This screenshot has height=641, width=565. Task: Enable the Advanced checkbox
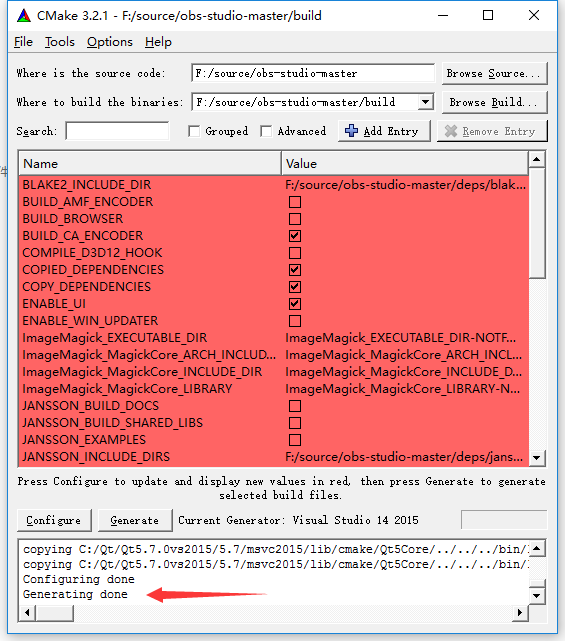(266, 131)
